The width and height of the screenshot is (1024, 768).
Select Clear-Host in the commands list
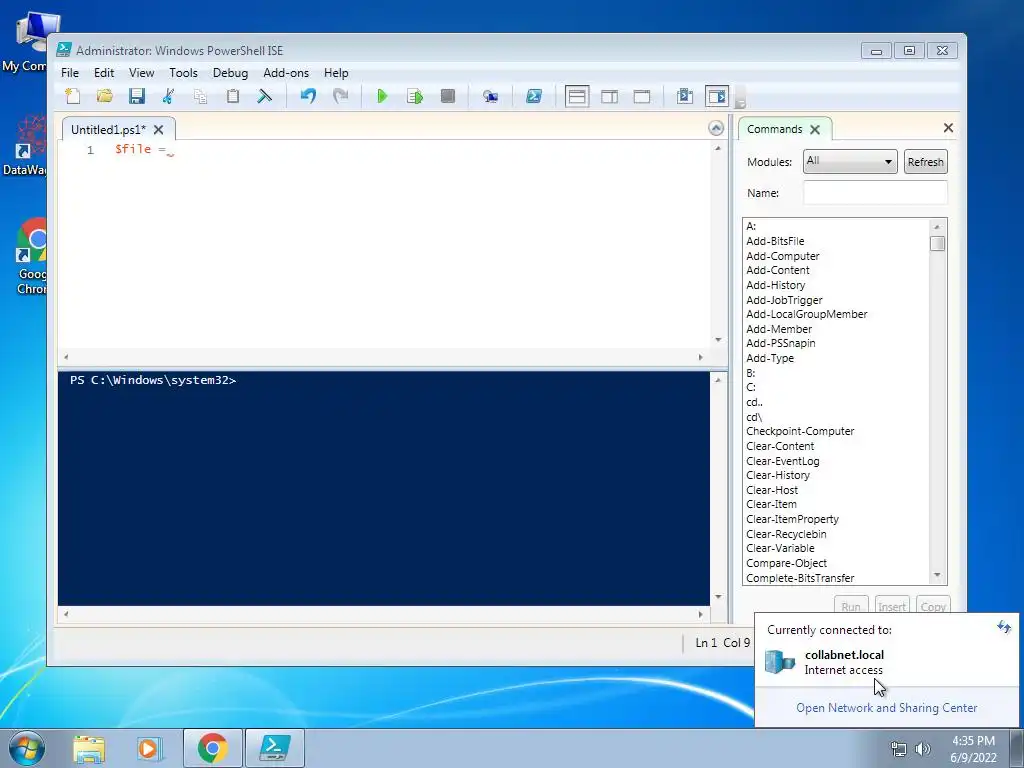(x=772, y=490)
